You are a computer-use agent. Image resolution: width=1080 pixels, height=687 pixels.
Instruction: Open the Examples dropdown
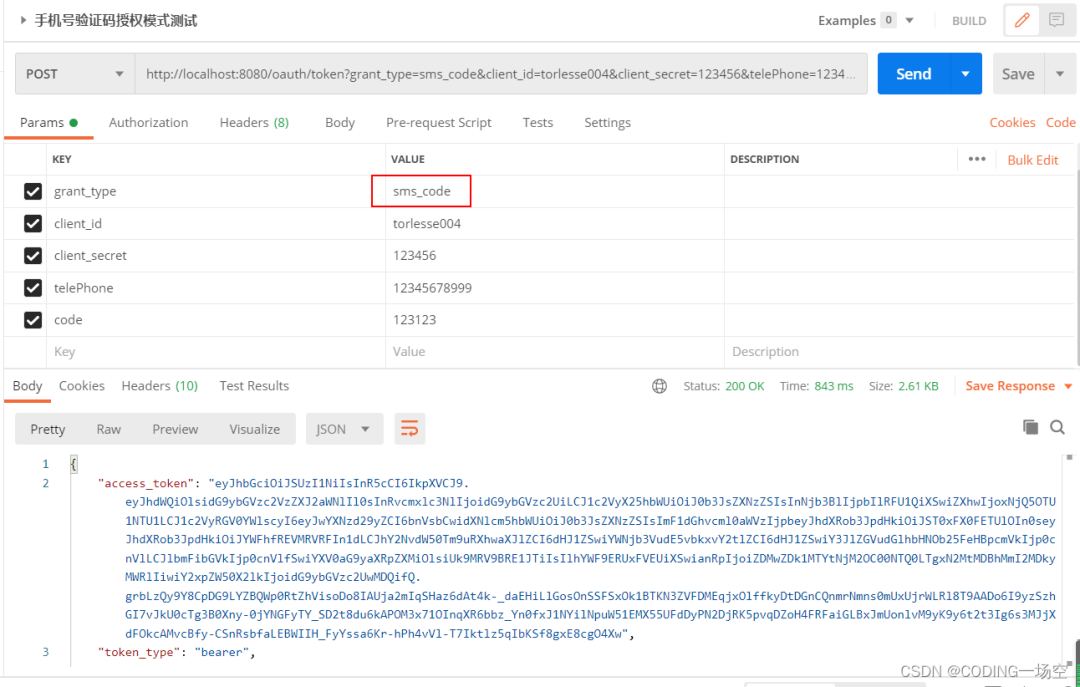(x=909, y=21)
